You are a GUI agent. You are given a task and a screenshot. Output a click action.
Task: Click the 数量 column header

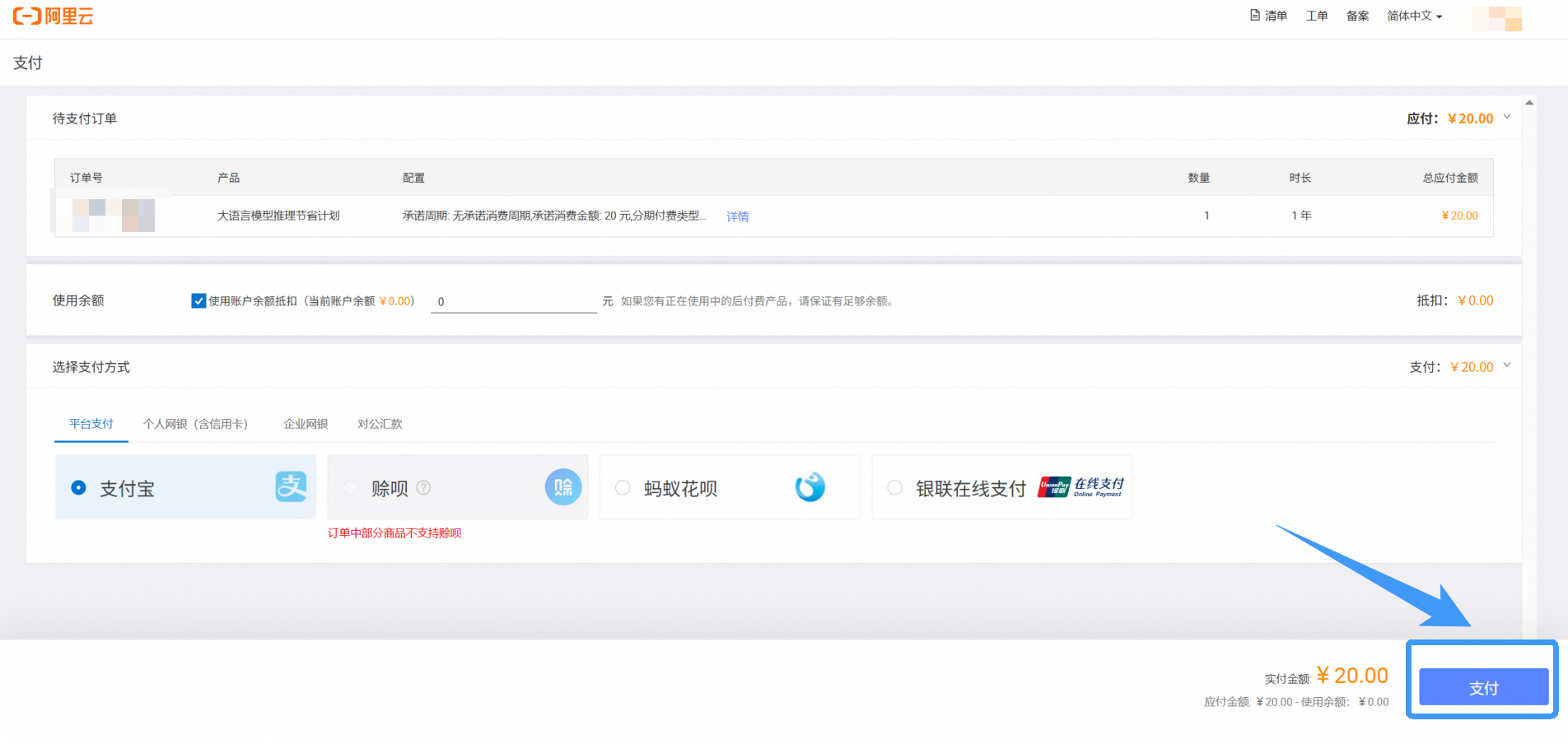coord(1199,178)
